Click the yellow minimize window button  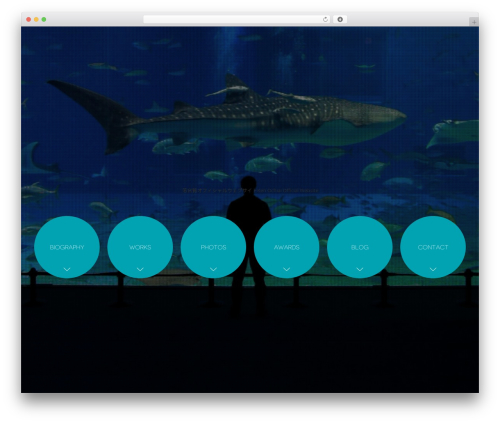pyautogui.click(x=36, y=19)
